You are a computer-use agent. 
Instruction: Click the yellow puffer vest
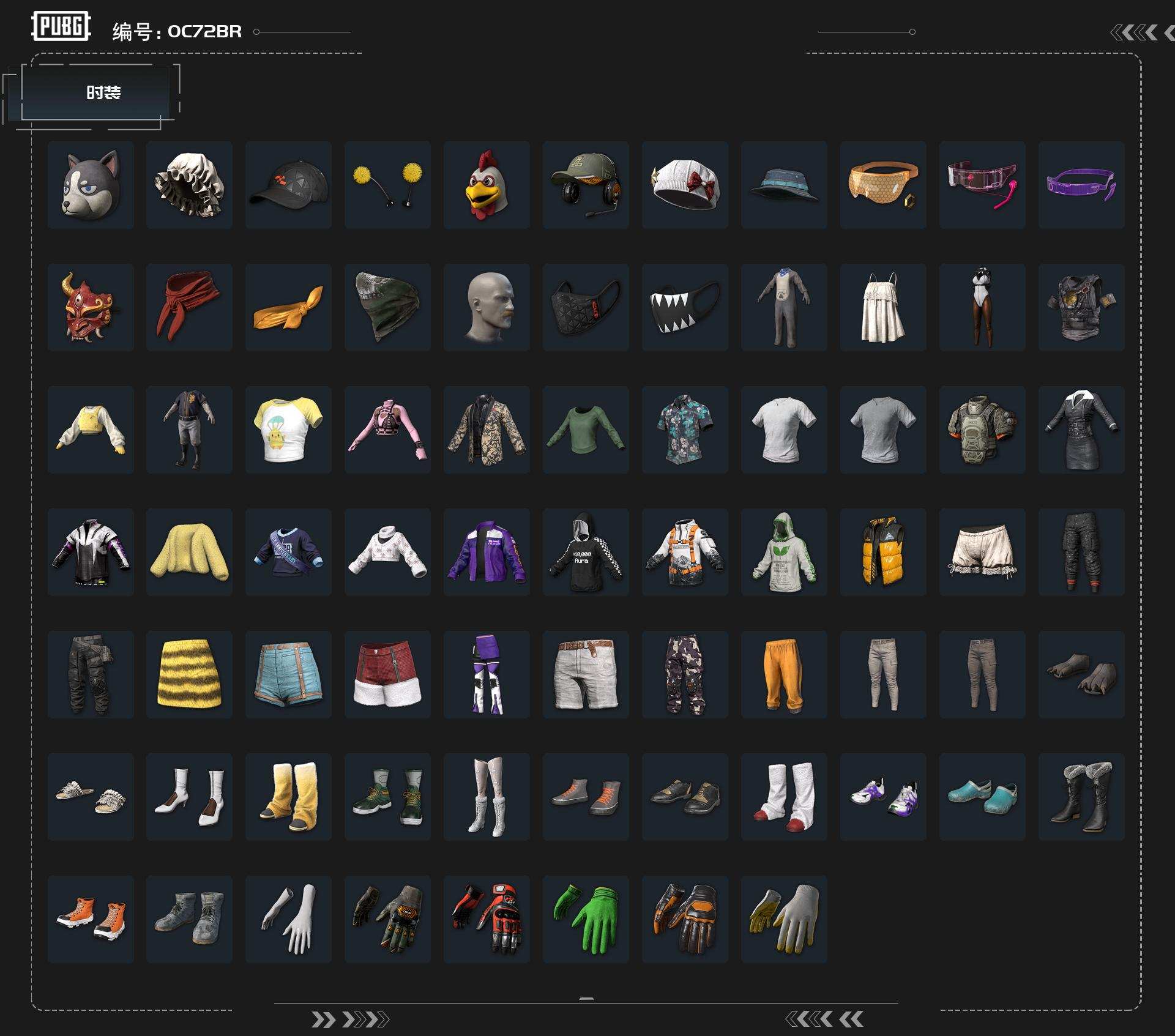point(883,552)
